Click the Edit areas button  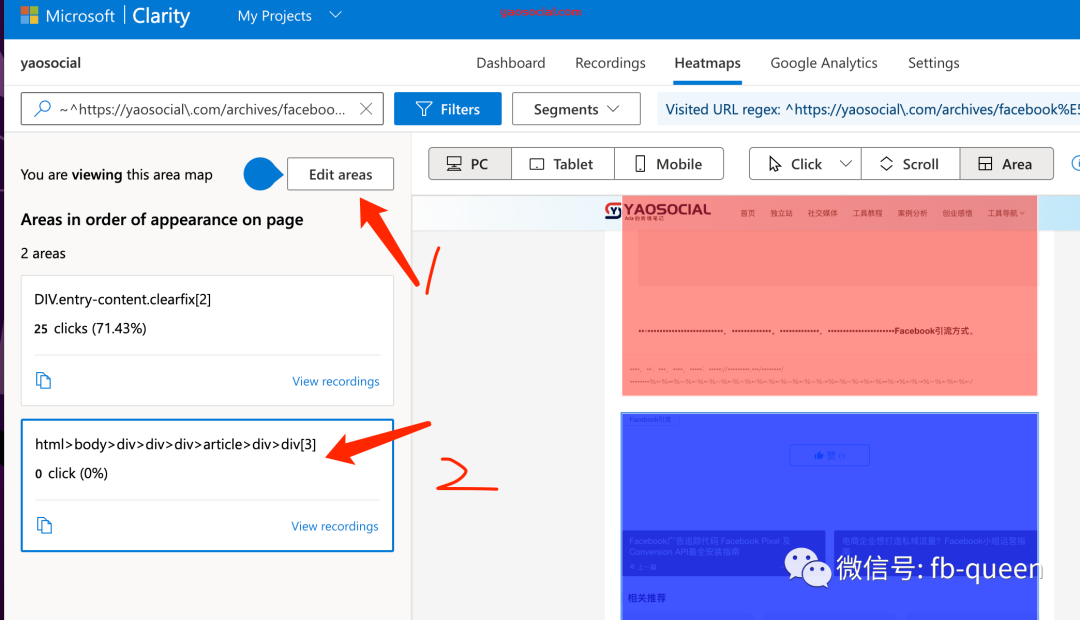click(340, 174)
